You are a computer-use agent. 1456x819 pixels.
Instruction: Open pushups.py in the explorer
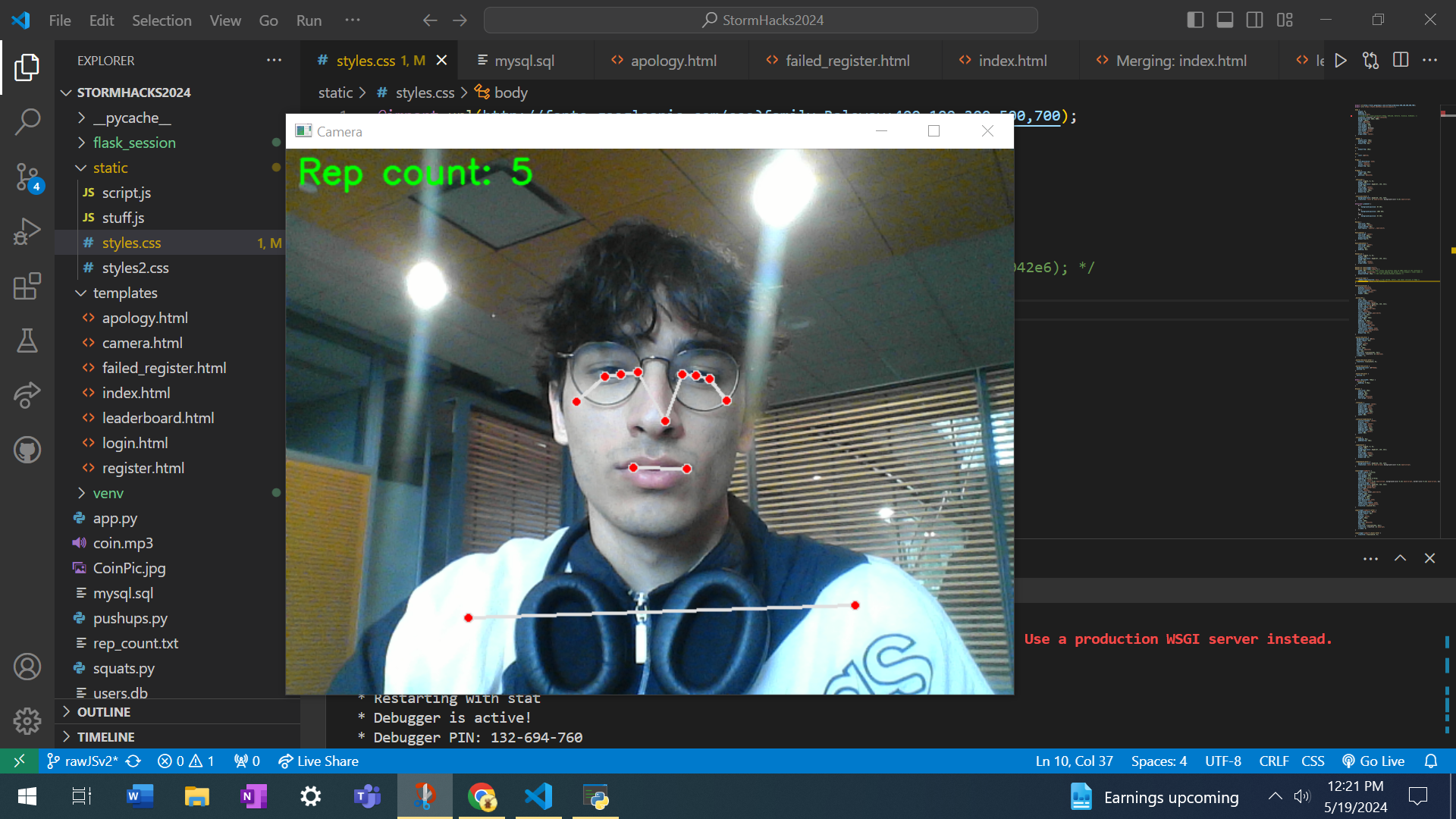coord(130,618)
